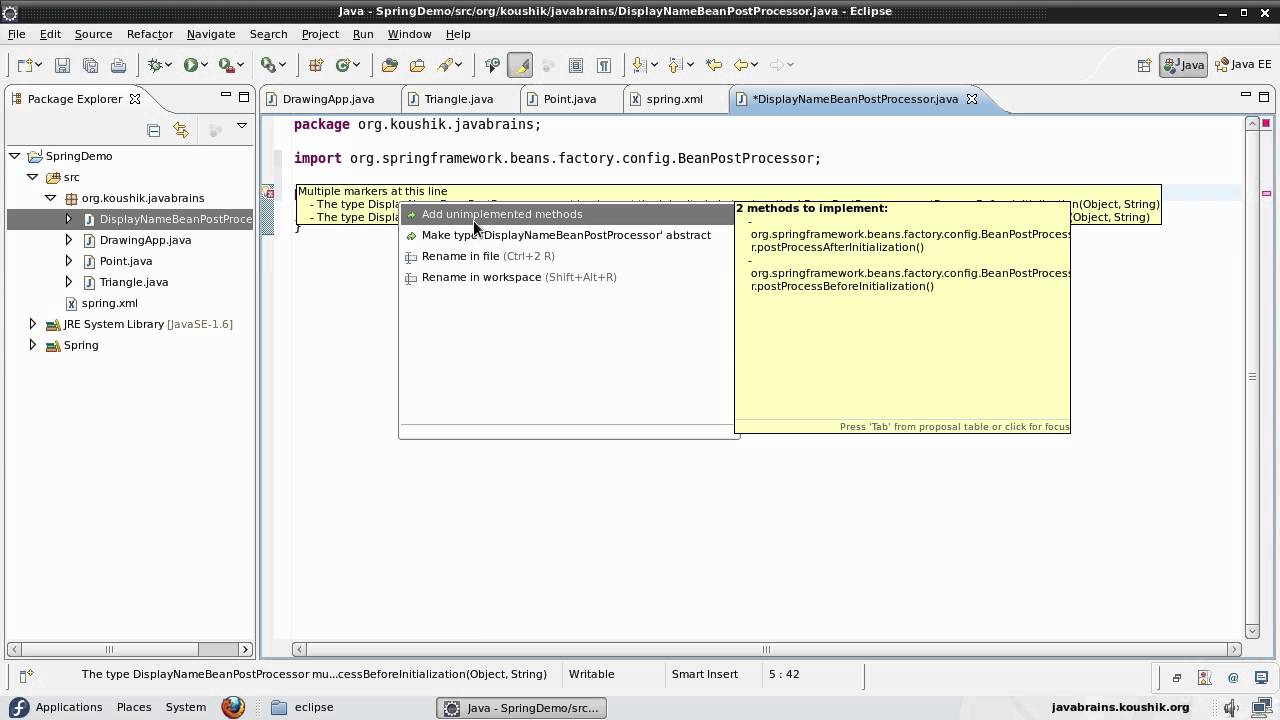Viewport: 1280px width, 720px height.
Task: Click the New Java Class icon
Action: tap(343, 65)
